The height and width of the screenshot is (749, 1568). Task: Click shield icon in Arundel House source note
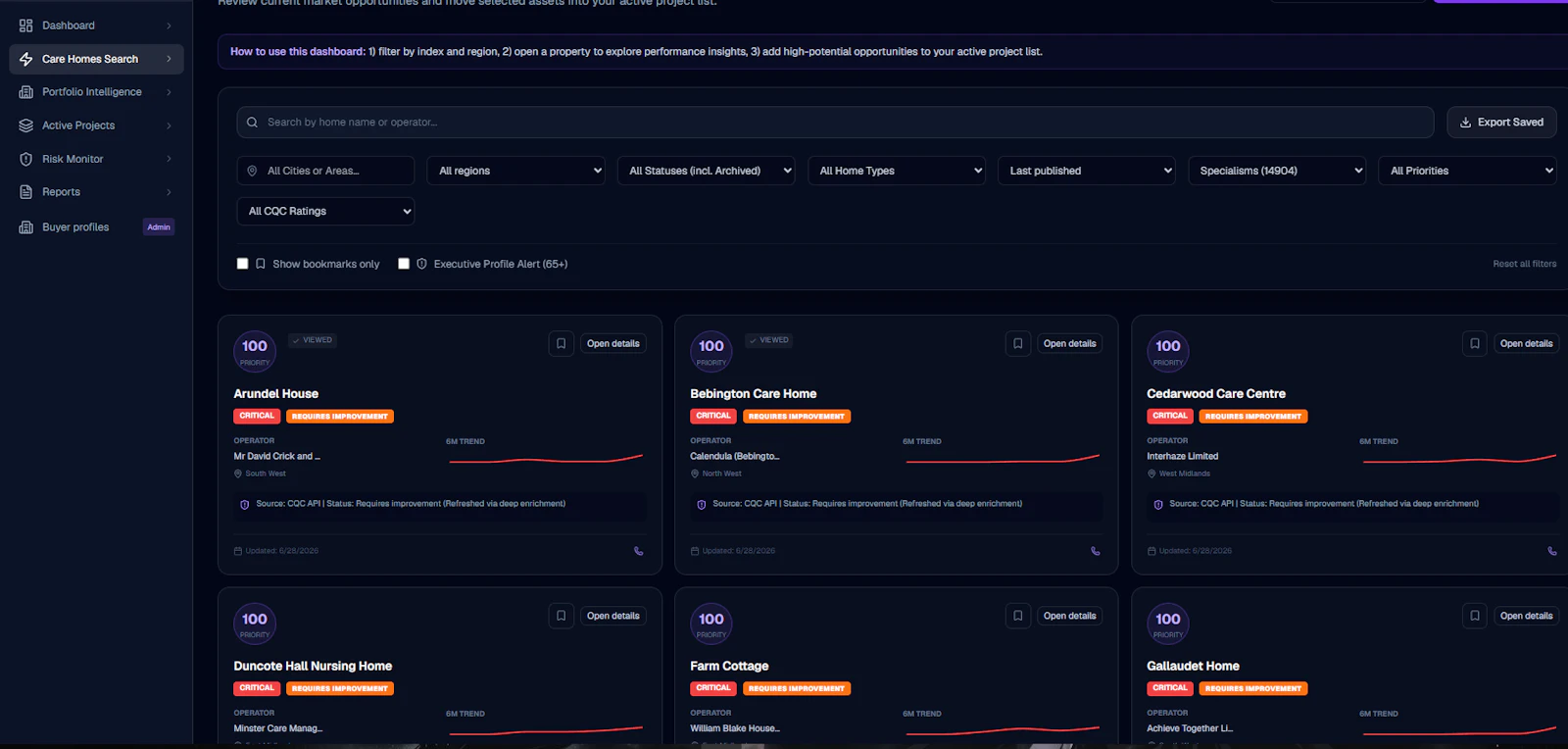[x=245, y=505]
